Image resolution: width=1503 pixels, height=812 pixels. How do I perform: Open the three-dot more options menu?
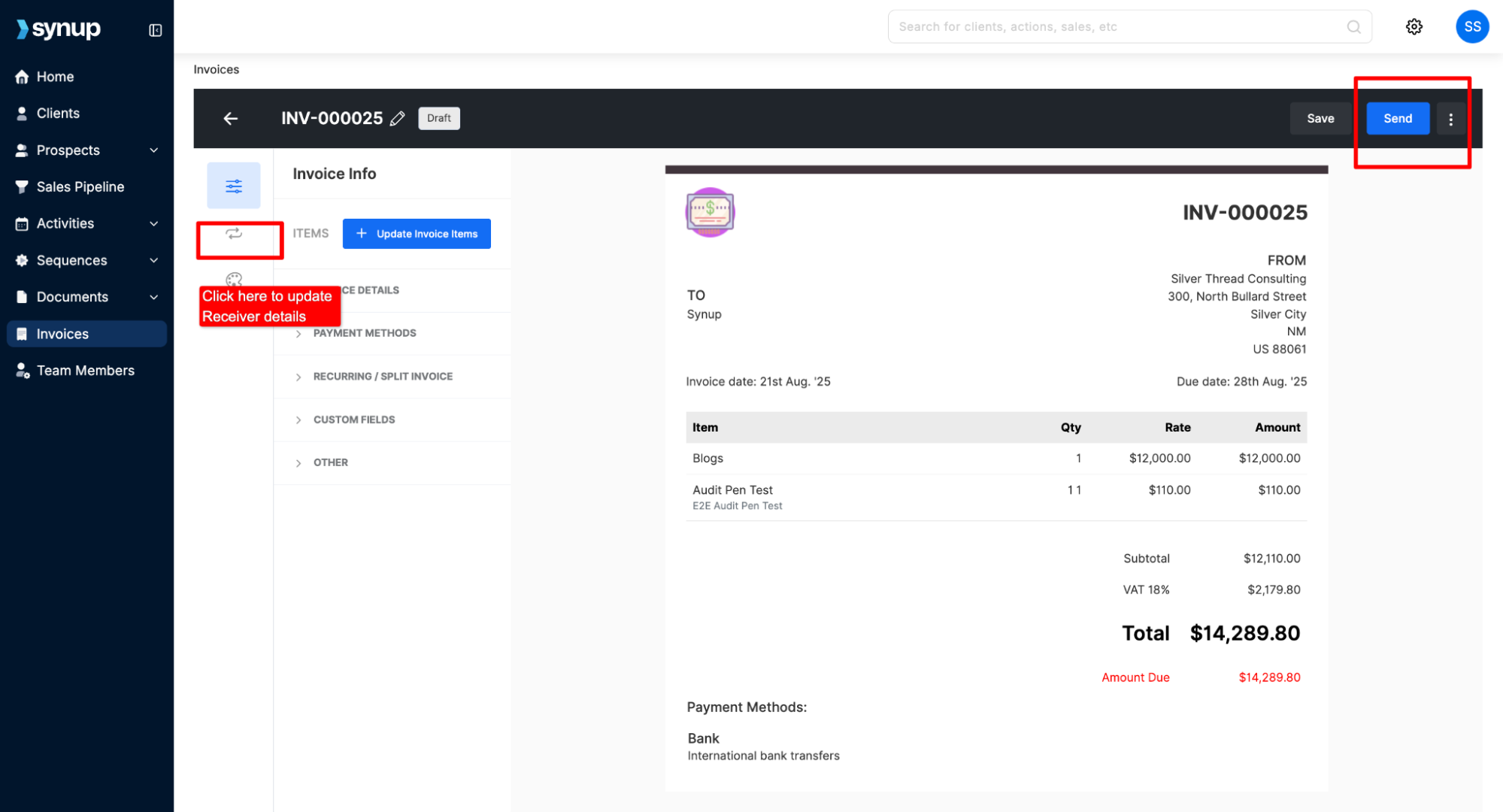tap(1450, 119)
